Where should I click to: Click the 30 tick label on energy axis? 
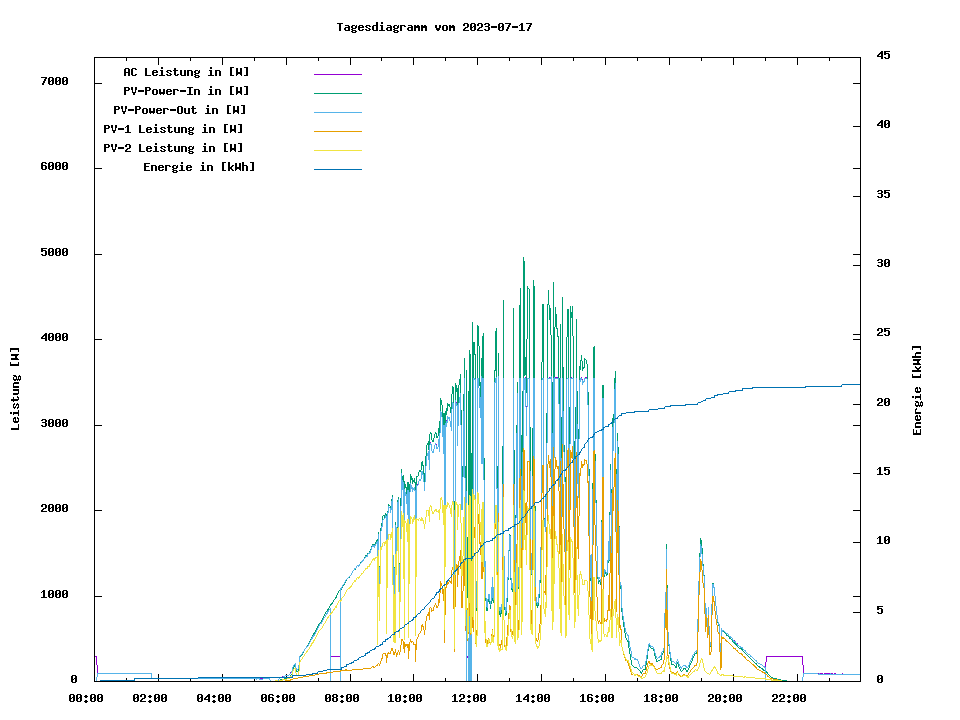click(884, 263)
